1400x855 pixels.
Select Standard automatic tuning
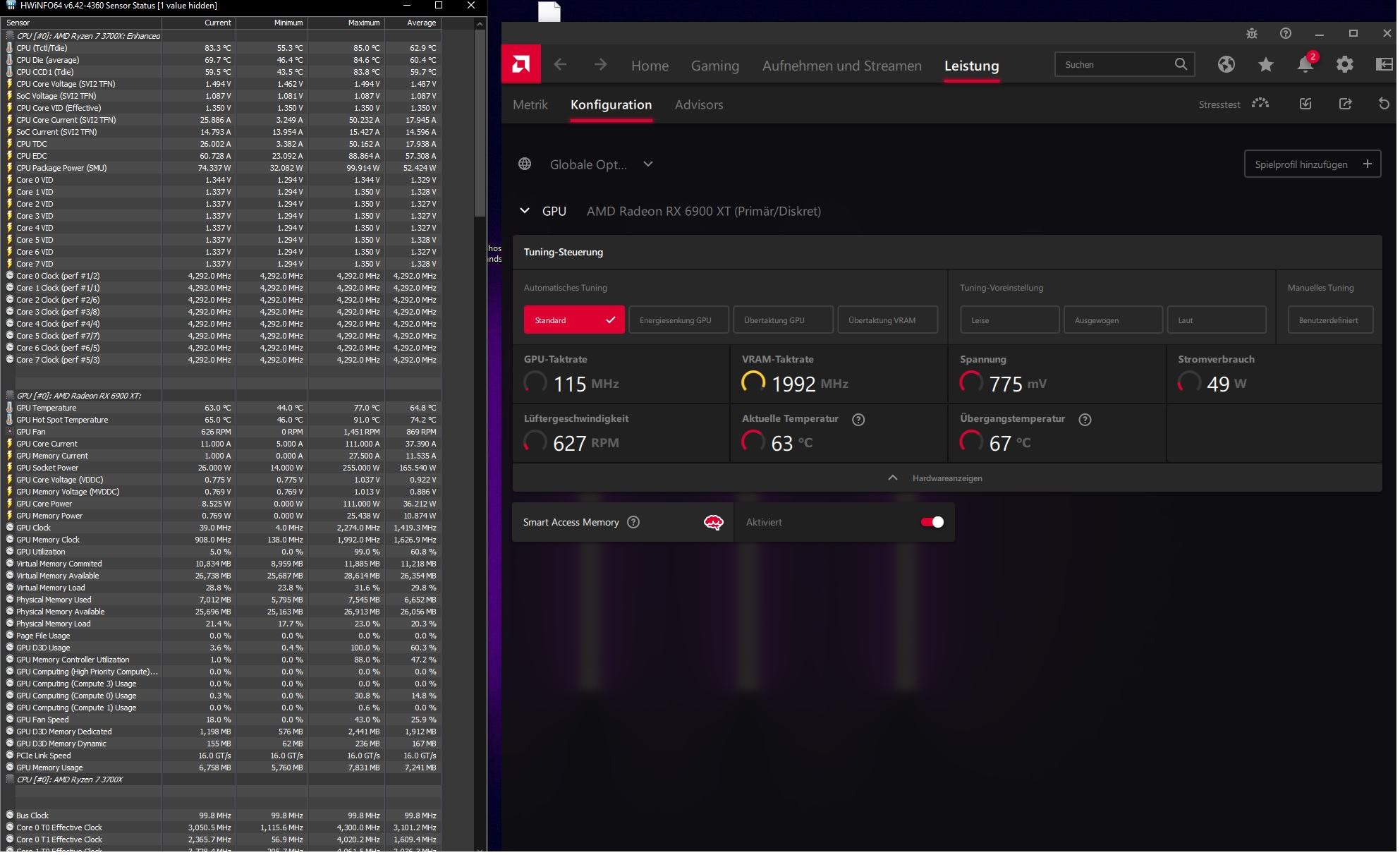(576, 321)
